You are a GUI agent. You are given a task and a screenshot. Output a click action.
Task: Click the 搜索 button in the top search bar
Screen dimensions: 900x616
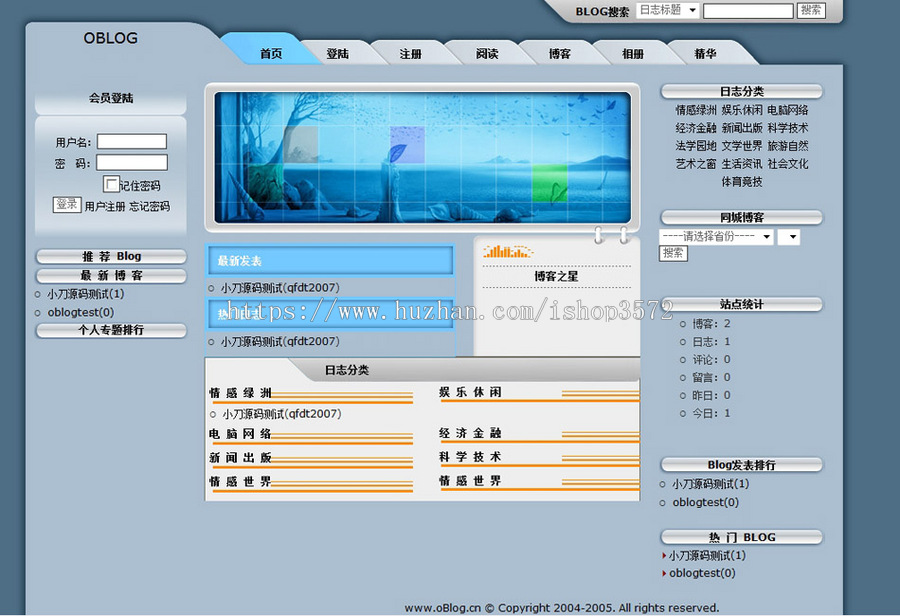pyautogui.click(x=810, y=11)
